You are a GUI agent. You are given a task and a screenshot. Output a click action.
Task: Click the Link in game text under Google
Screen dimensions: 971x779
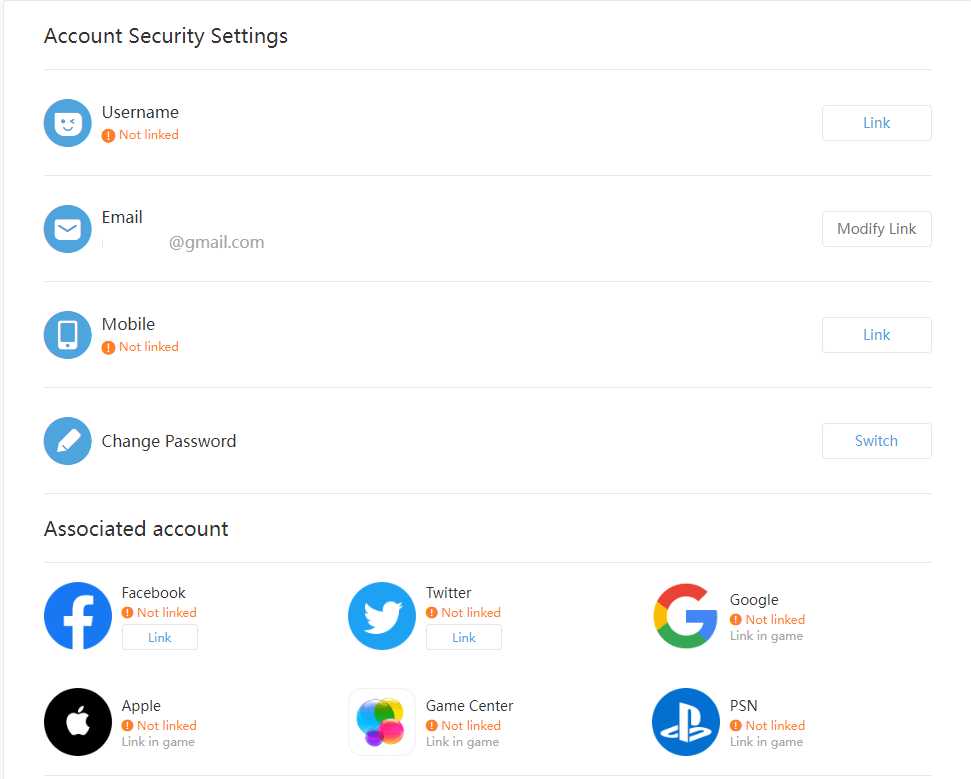[x=766, y=635]
